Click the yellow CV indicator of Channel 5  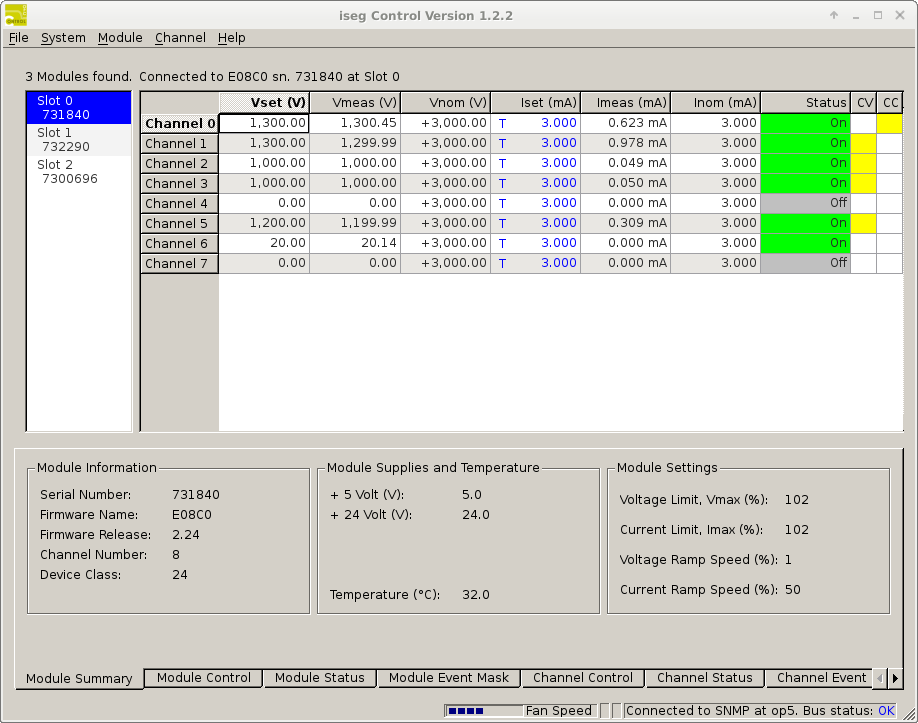point(864,223)
